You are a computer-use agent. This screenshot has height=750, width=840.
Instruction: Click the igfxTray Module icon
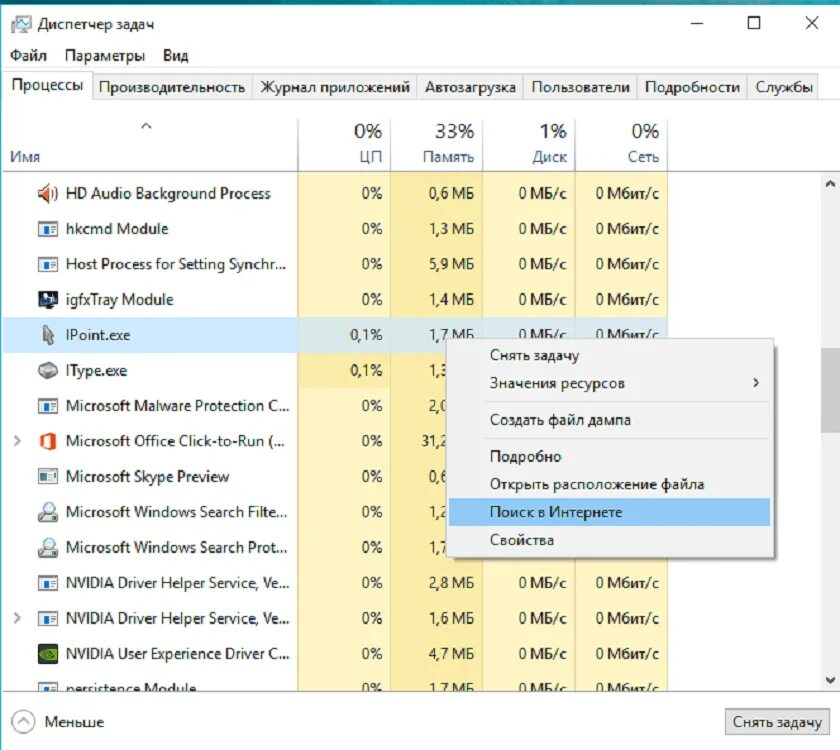(x=48, y=299)
